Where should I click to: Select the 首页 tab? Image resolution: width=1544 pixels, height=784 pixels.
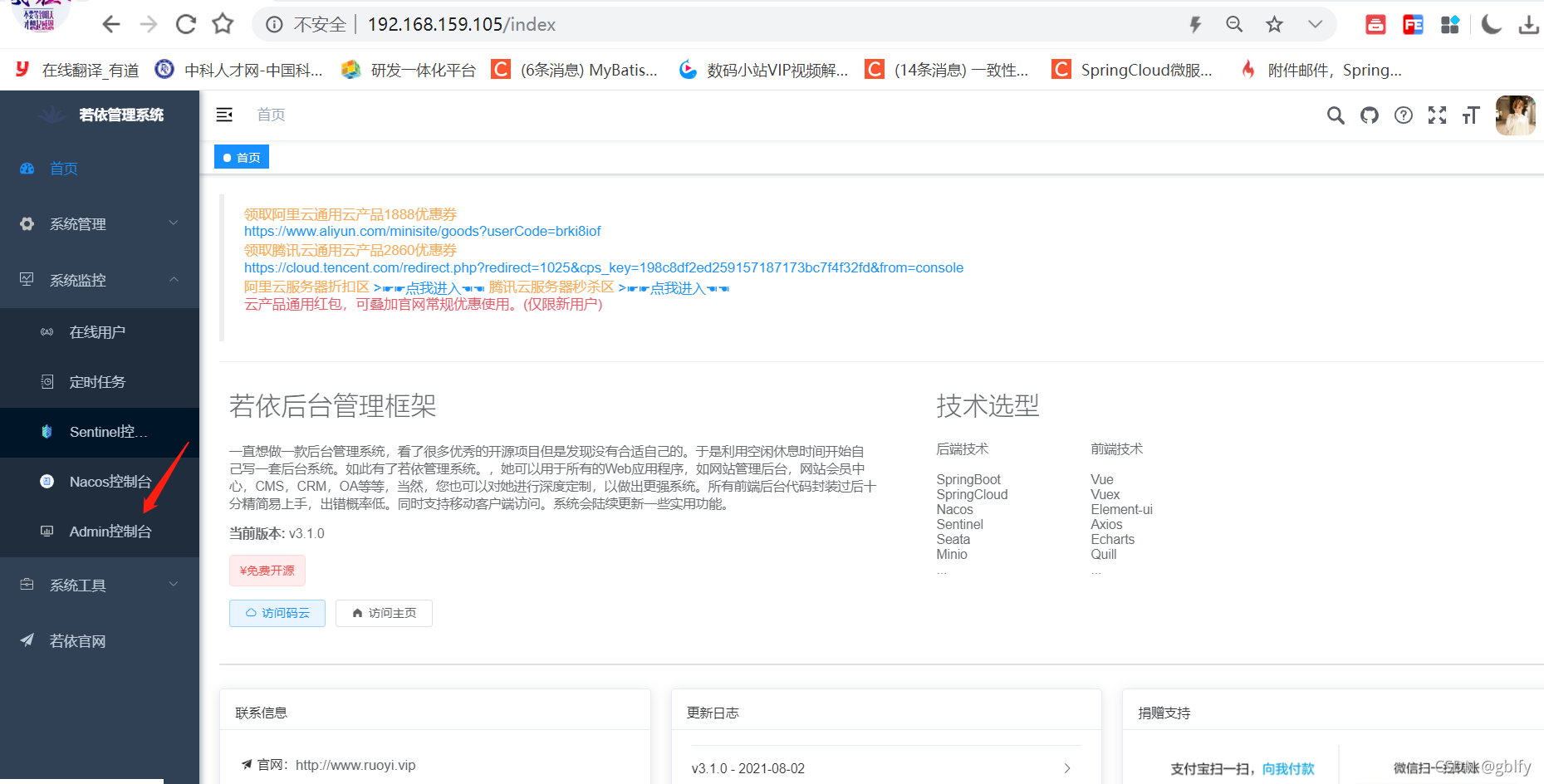241,156
